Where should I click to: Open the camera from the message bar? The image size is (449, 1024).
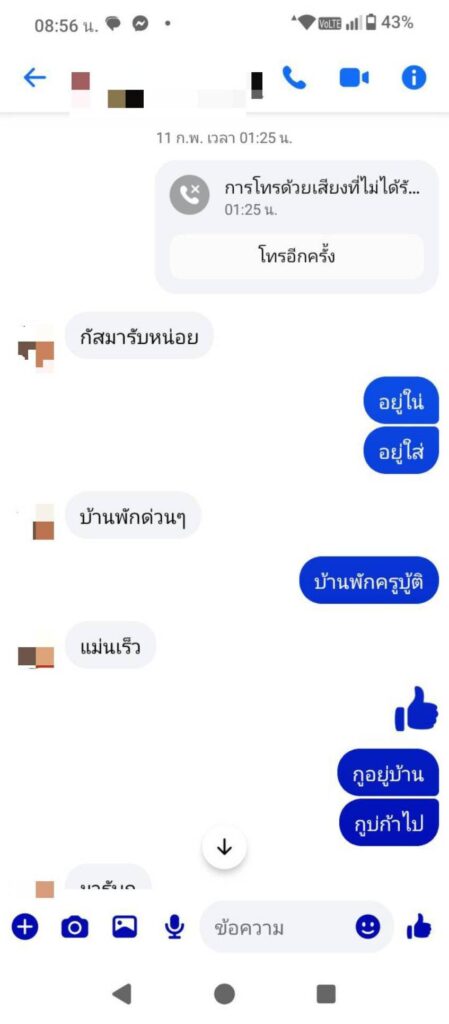click(x=74, y=926)
